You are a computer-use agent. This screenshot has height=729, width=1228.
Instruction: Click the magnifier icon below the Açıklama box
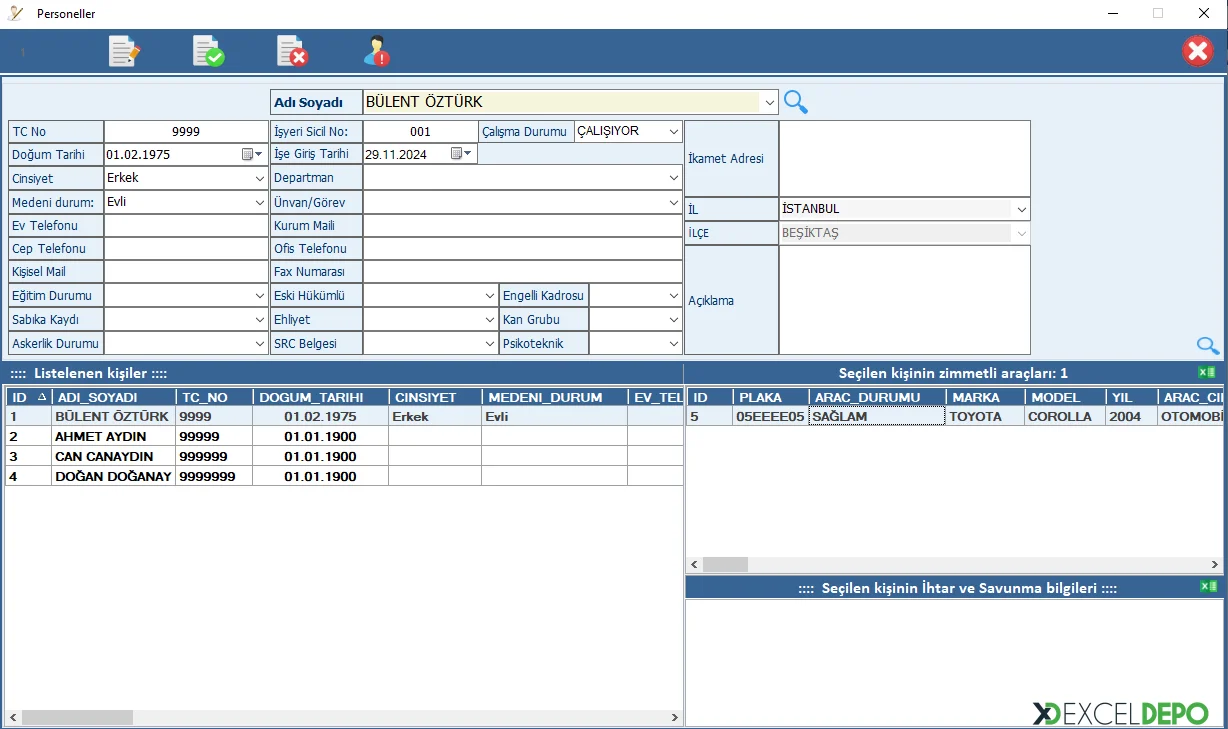pyautogui.click(x=1207, y=346)
